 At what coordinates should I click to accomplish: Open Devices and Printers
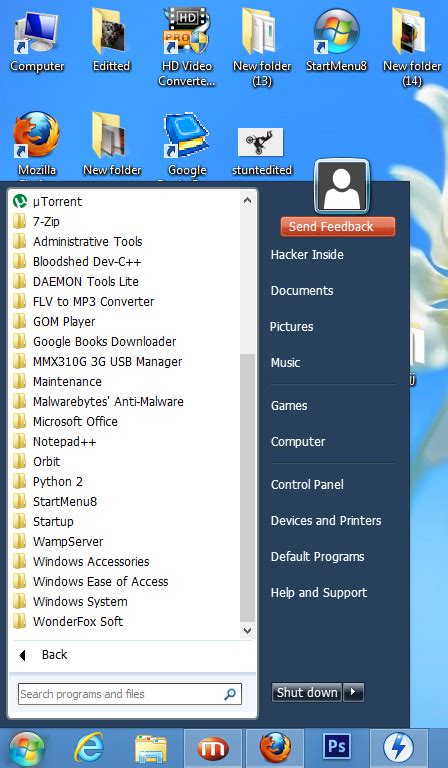click(x=326, y=521)
